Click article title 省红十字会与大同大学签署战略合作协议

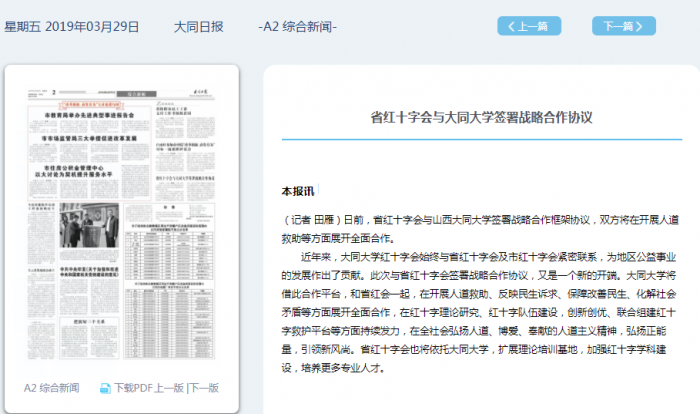(x=481, y=117)
